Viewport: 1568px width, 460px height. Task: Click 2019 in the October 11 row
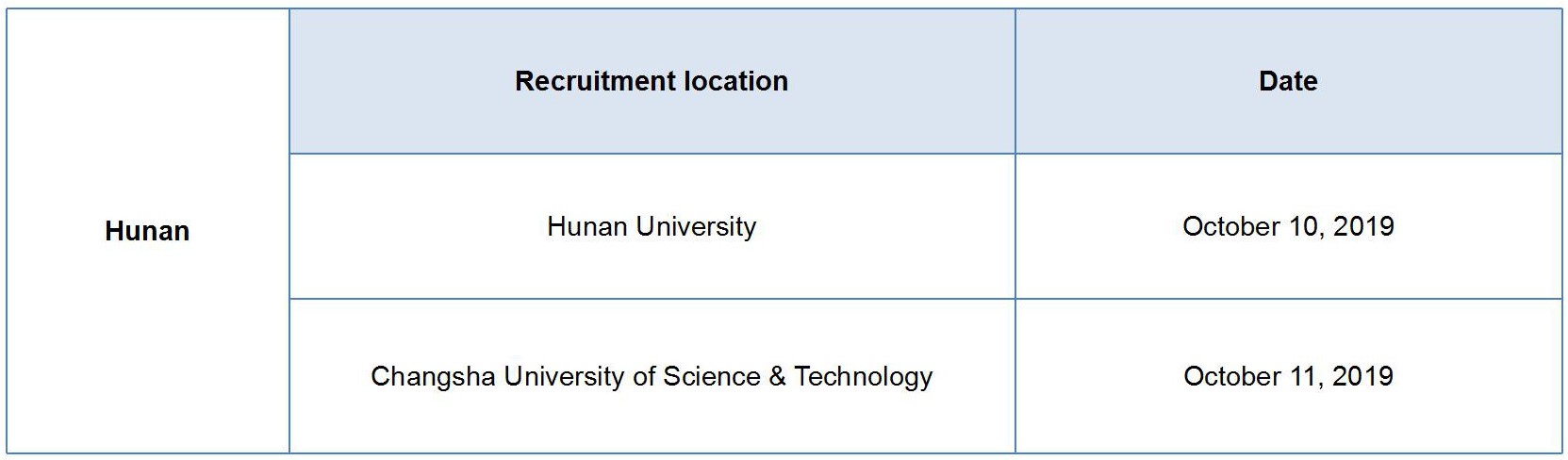click(1363, 376)
